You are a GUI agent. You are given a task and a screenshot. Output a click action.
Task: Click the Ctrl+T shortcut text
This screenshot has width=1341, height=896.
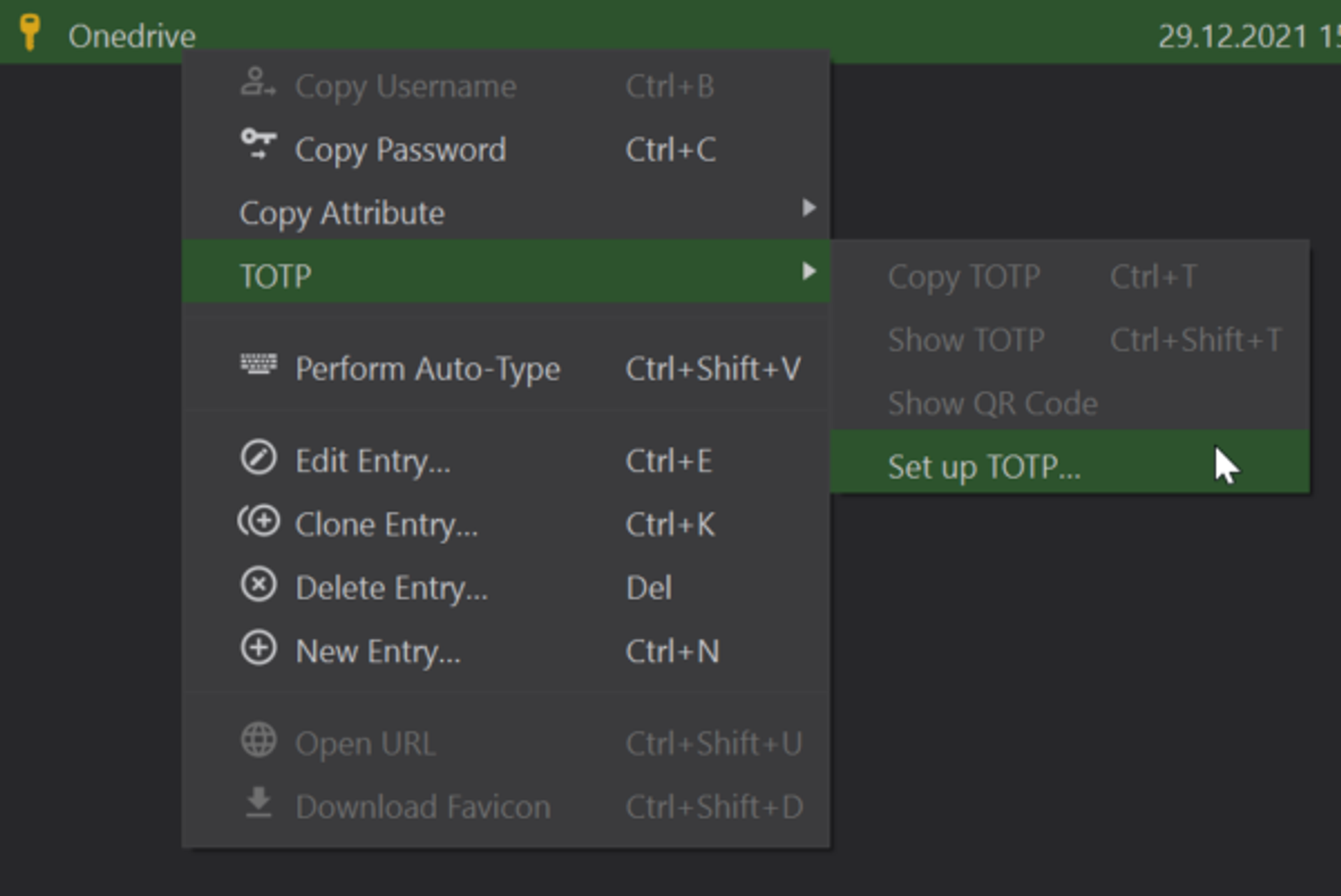coord(1154,277)
